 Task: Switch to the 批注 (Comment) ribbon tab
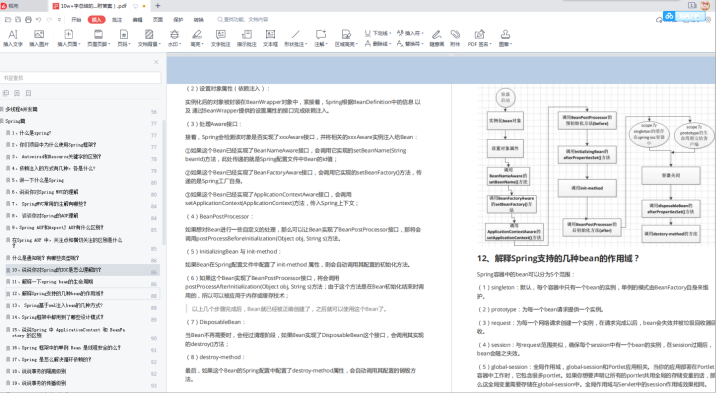[x=117, y=20]
